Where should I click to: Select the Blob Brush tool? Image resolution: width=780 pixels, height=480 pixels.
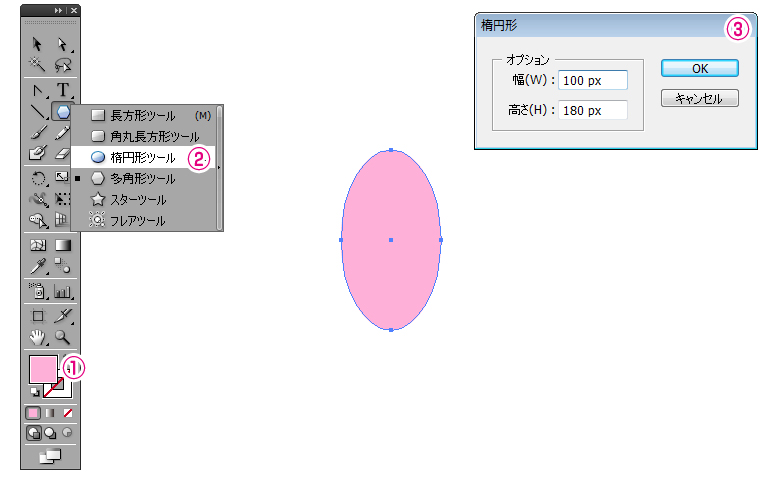(38, 153)
